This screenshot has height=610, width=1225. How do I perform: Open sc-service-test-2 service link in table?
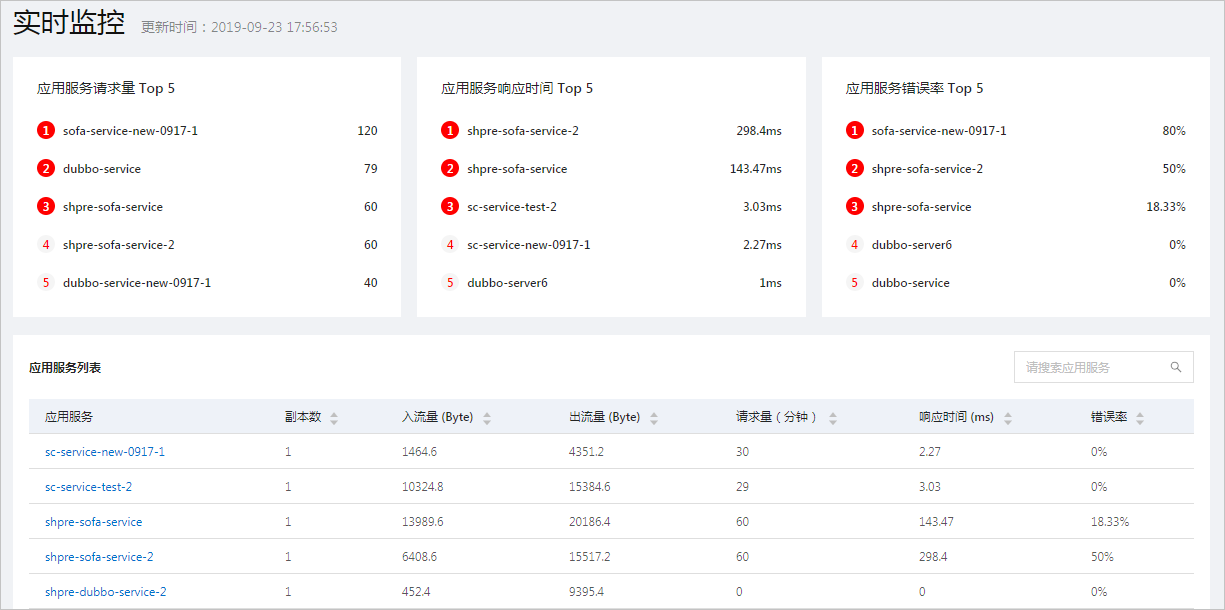[x=88, y=487]
